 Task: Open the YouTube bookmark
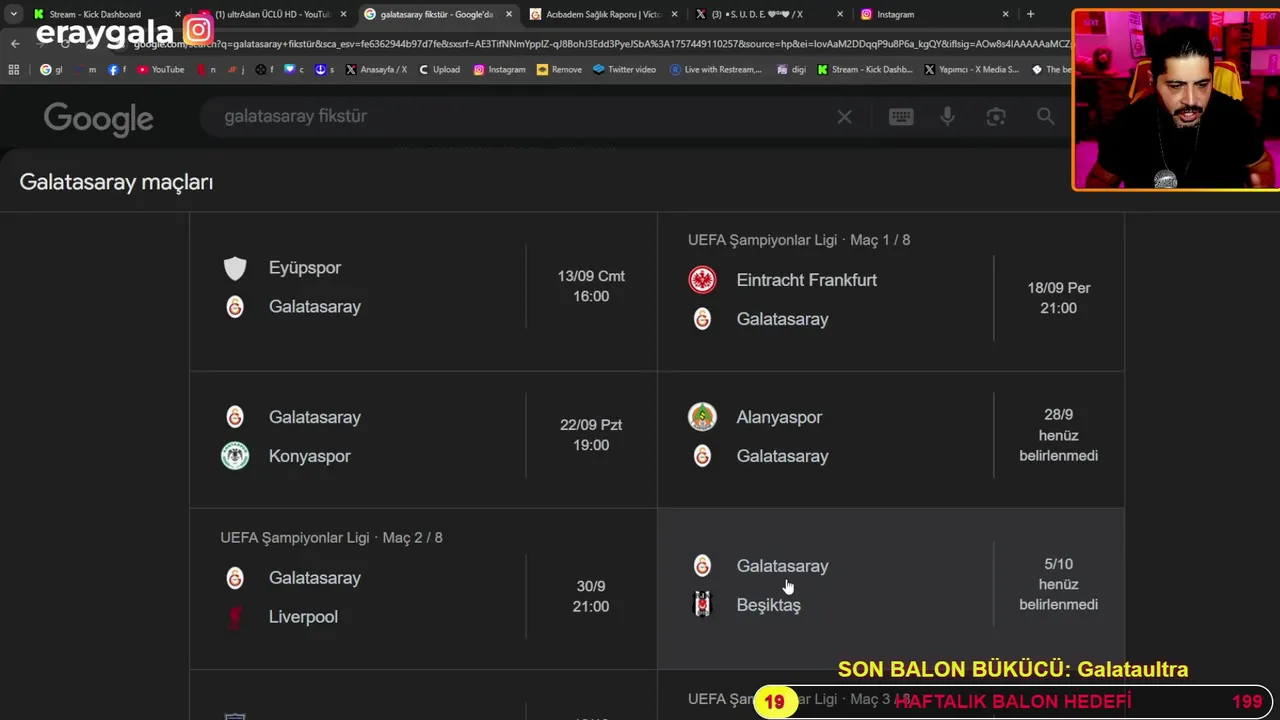(x=160, y=69)
